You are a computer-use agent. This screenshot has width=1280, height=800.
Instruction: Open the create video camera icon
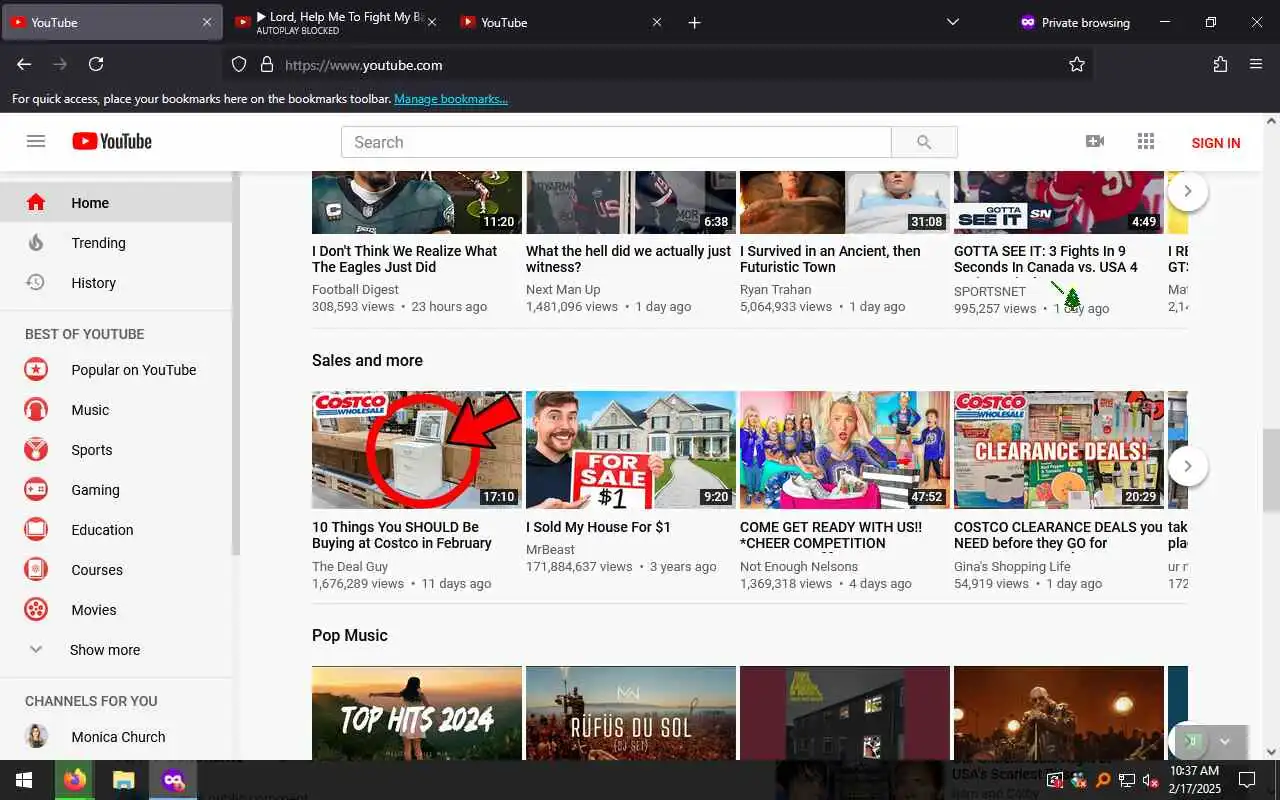click(x=1095, y=141)
